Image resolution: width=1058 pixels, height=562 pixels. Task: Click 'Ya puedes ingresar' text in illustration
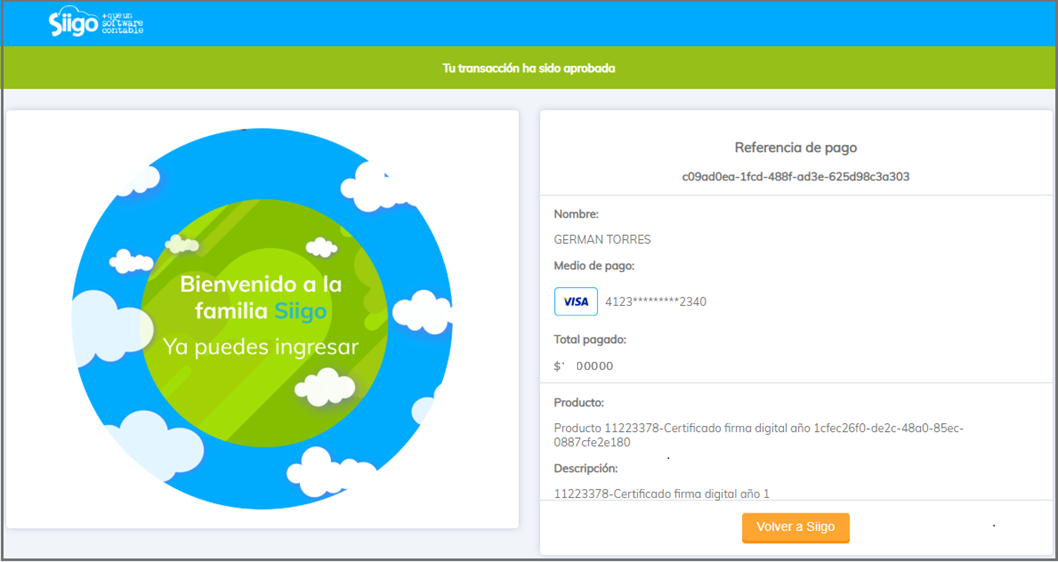(260, 347)
